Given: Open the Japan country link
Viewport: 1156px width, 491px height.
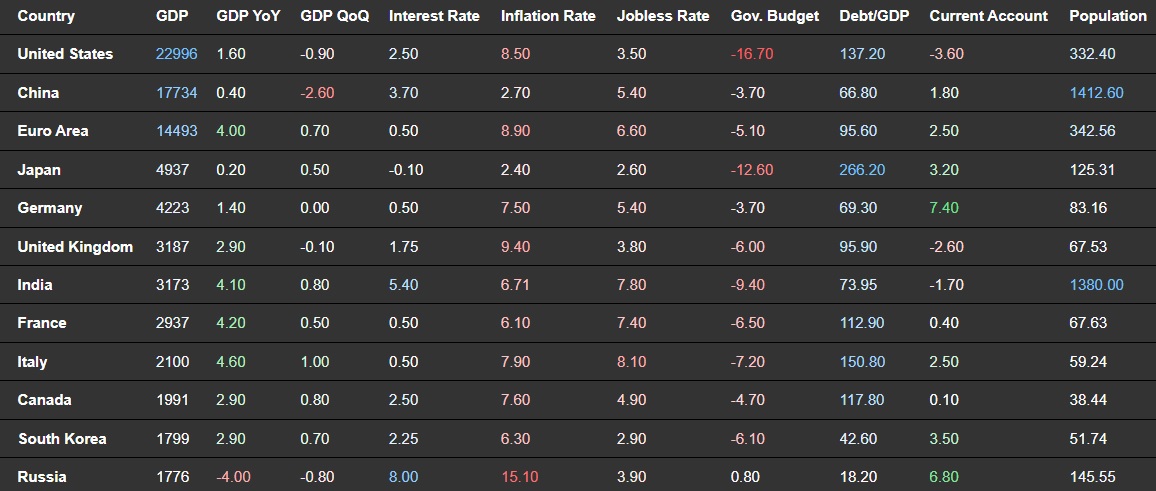Looking at the screenshot, I should point(39,170).
